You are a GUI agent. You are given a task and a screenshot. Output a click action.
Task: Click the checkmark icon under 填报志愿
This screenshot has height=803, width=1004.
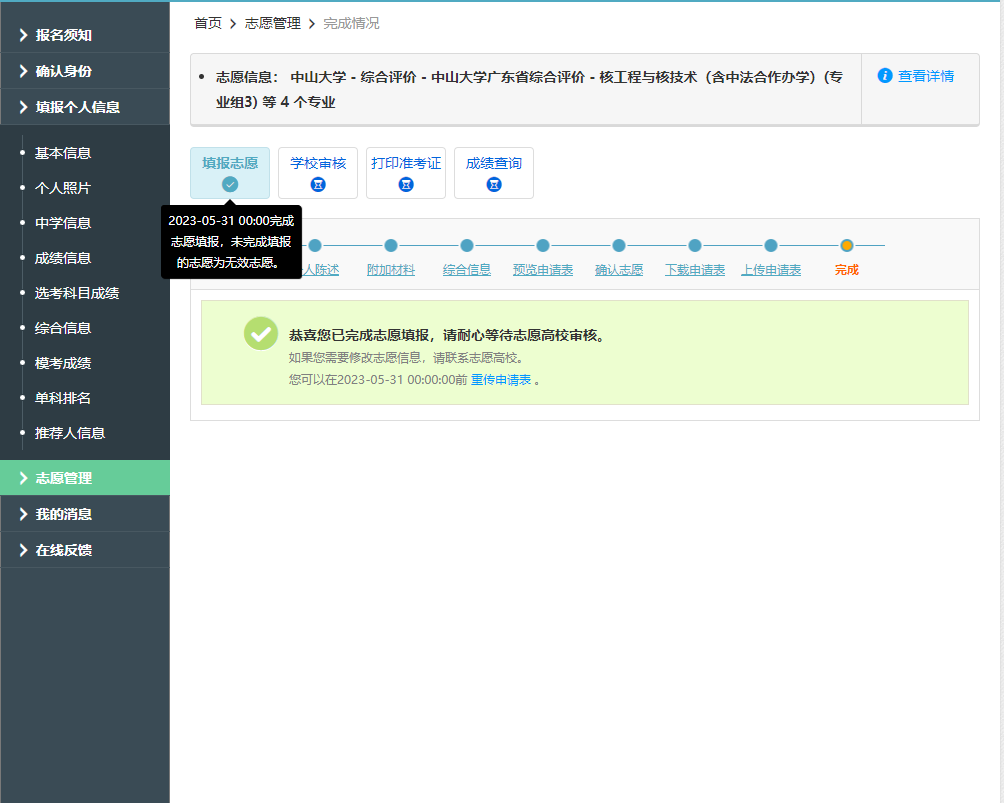pyautogui.click(x=230, y=184)
